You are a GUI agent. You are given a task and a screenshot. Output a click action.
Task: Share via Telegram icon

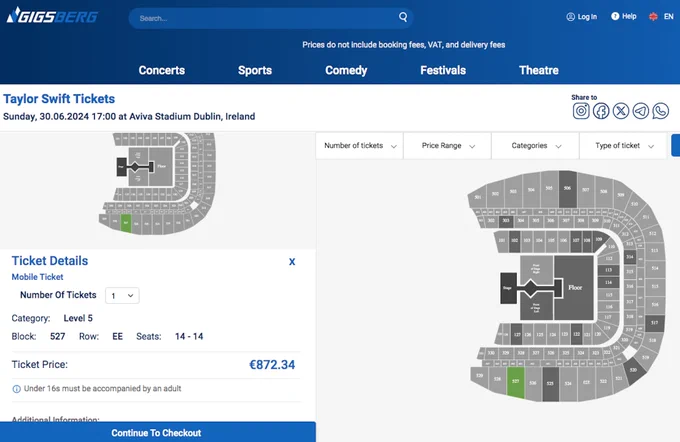coord(641,111)
